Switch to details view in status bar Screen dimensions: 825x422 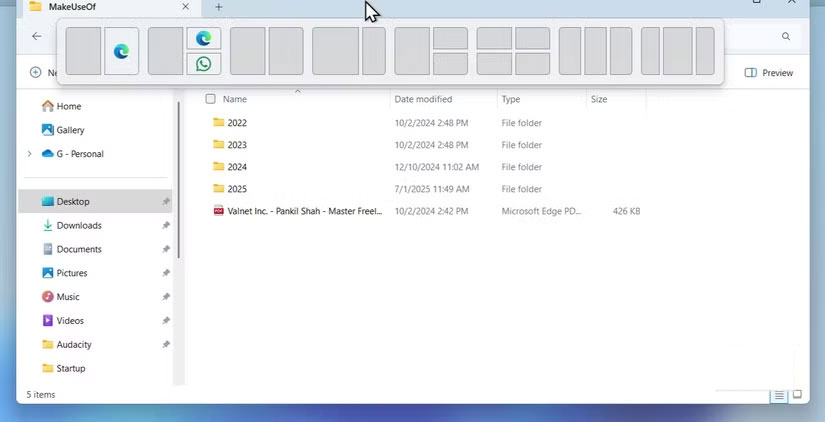778,396
